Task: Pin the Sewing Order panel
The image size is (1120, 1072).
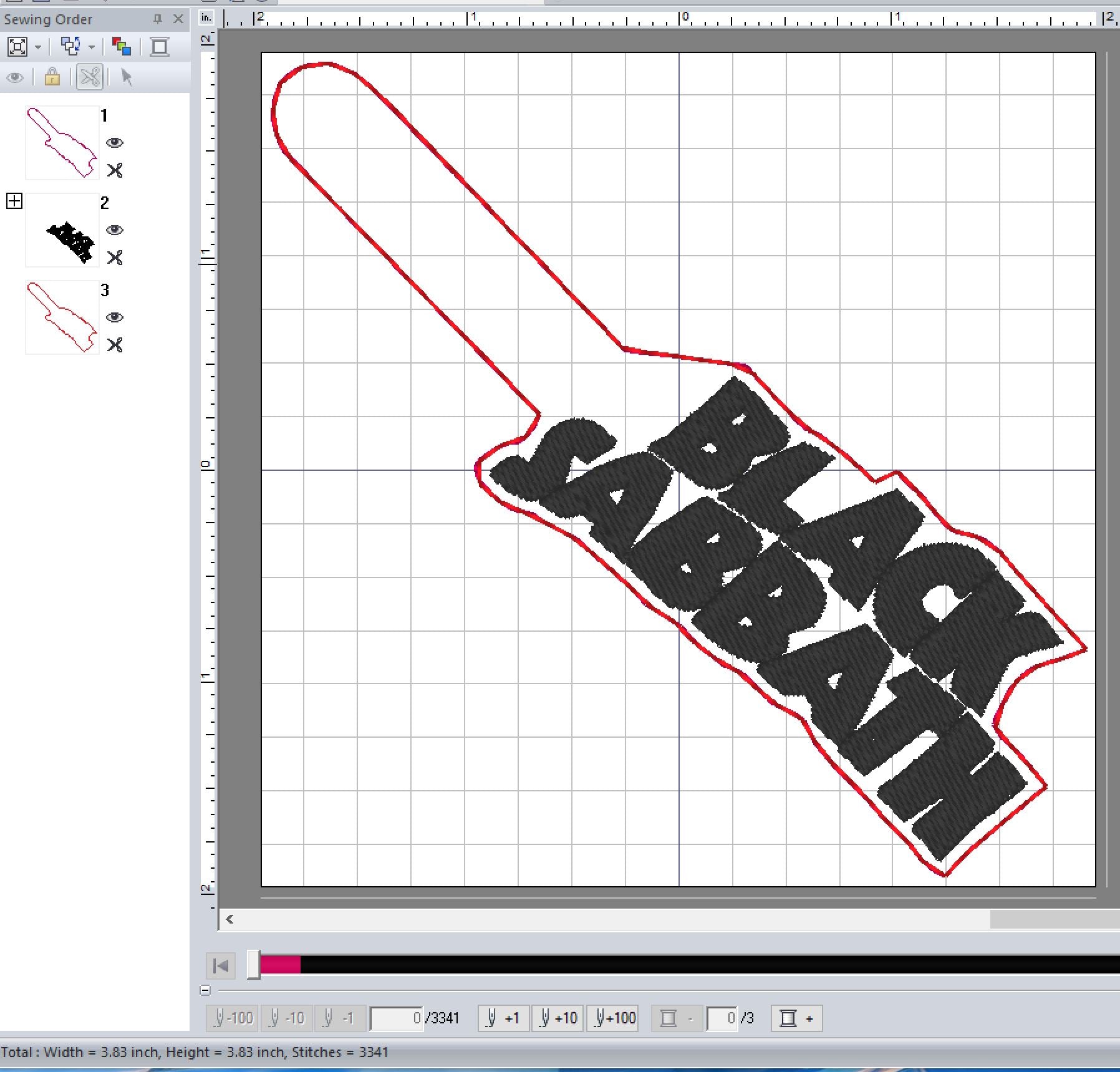Action: [x=158, y=19]
